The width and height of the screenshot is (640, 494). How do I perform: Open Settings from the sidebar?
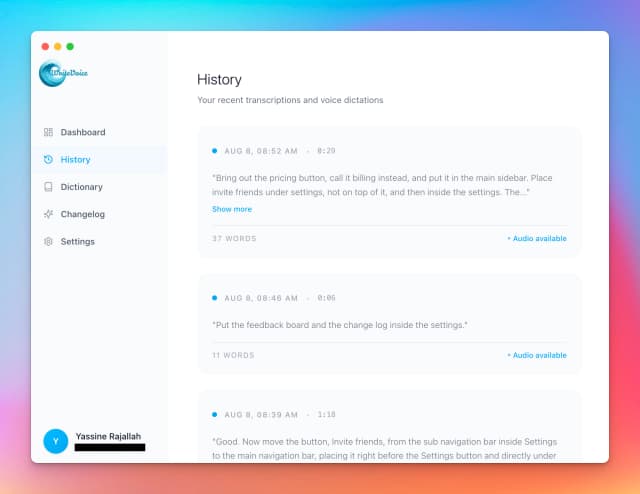coord(78,242)
